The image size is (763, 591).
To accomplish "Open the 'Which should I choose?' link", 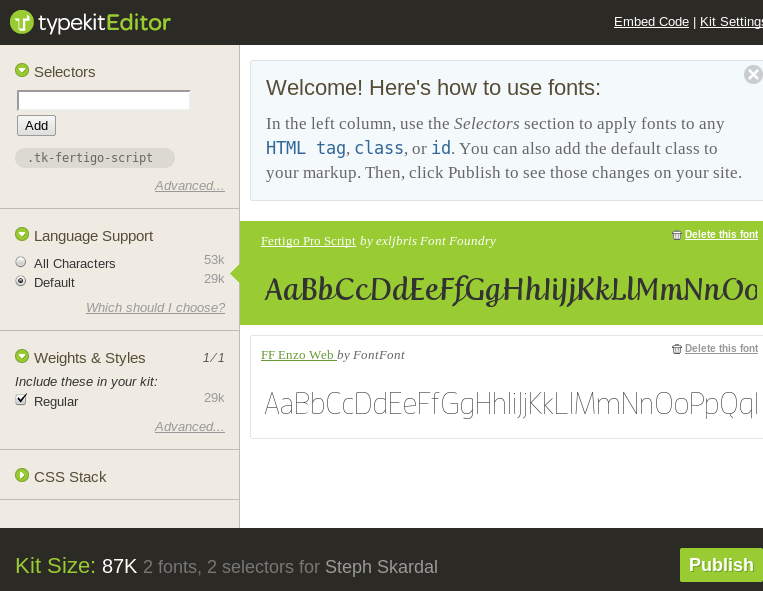I will 156,308.
